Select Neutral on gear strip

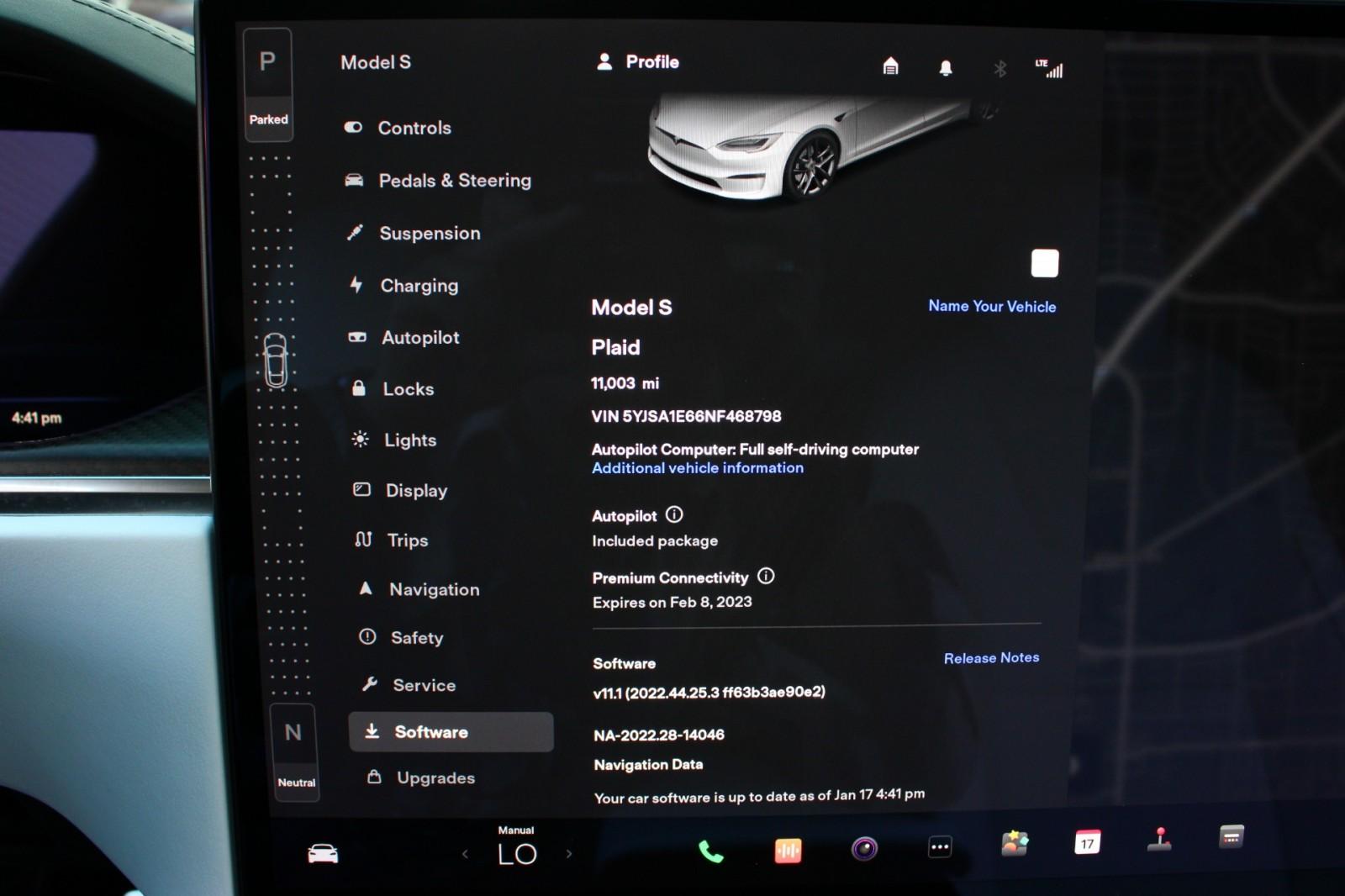(x=294, y=751)
